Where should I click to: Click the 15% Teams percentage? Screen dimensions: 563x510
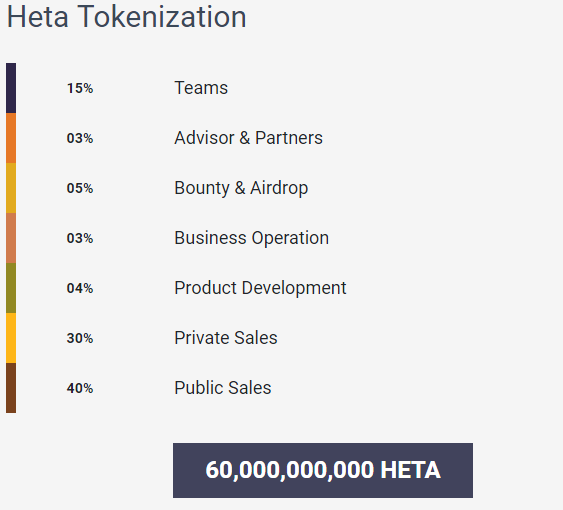click(80, 88)
